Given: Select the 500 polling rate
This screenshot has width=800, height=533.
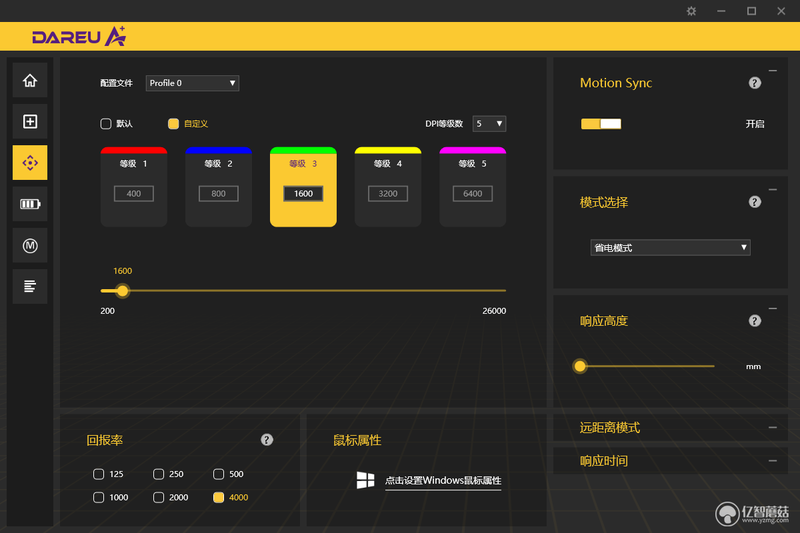Looking at the screenshot, I should click(x=218, y=474).
